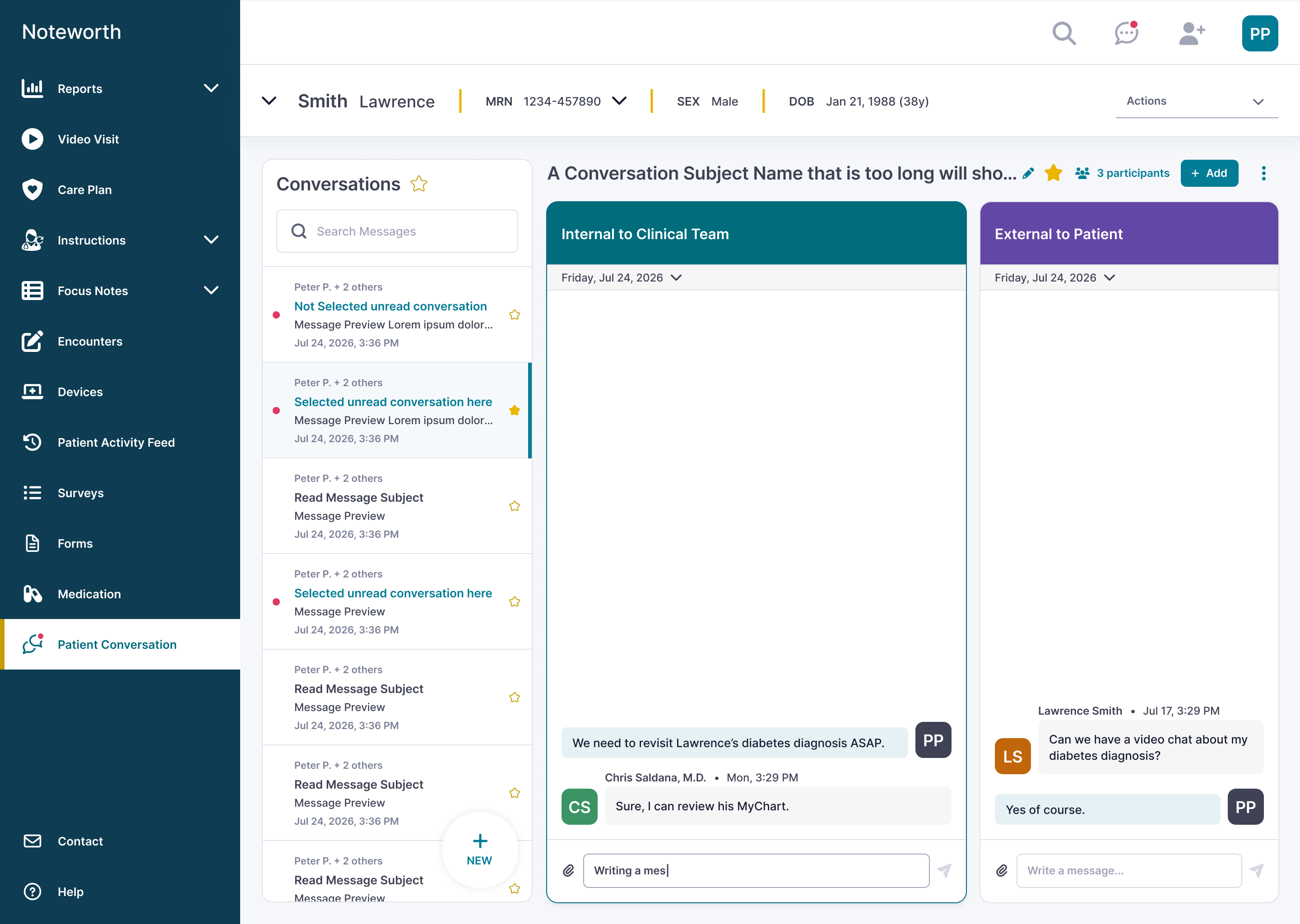Click the add user icon in header

(1192, 33)
